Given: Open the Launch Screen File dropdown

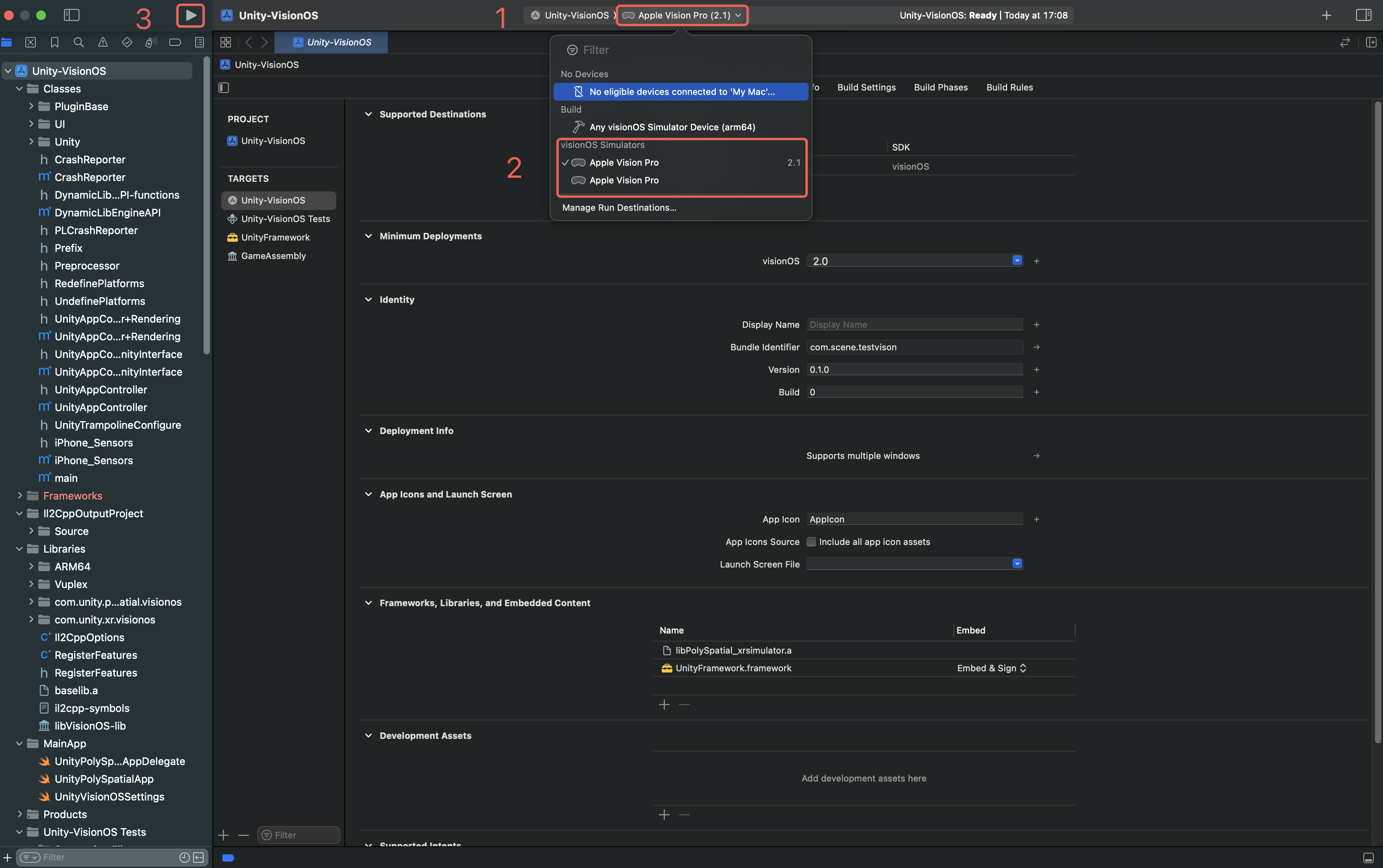Looking at the screenshot, I should [1017, 563].
